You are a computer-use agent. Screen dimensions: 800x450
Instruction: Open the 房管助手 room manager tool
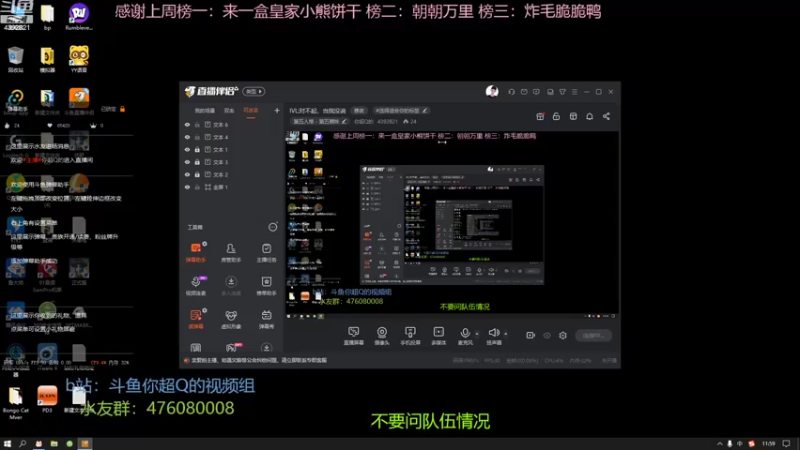coord(231,252)
